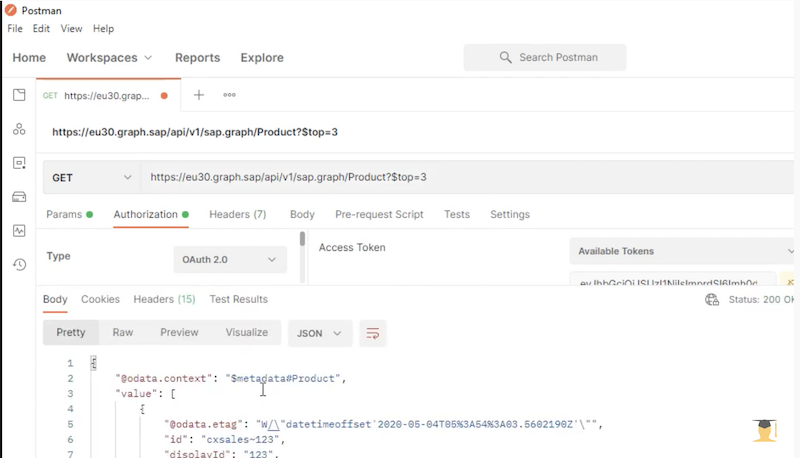Select the Raw response view
The height and width of the screenshot is (458, 800).
tap(122, 332)
